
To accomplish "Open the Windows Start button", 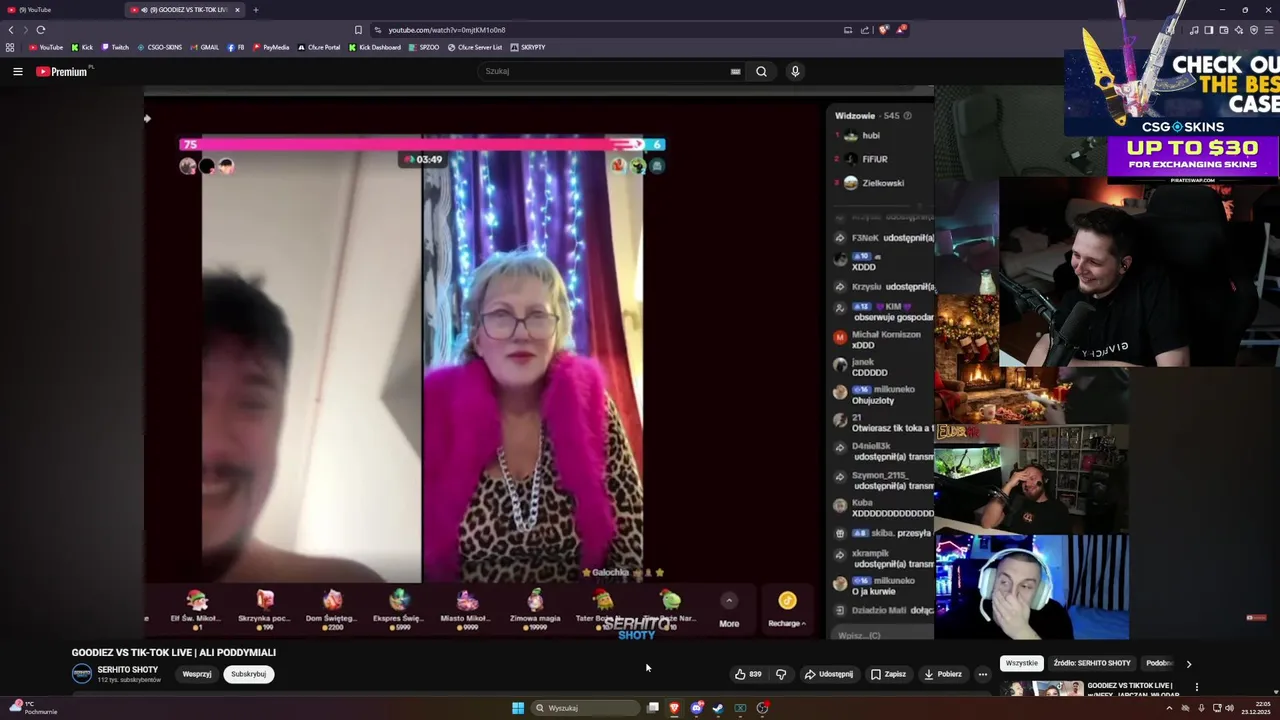I will 518,708.
